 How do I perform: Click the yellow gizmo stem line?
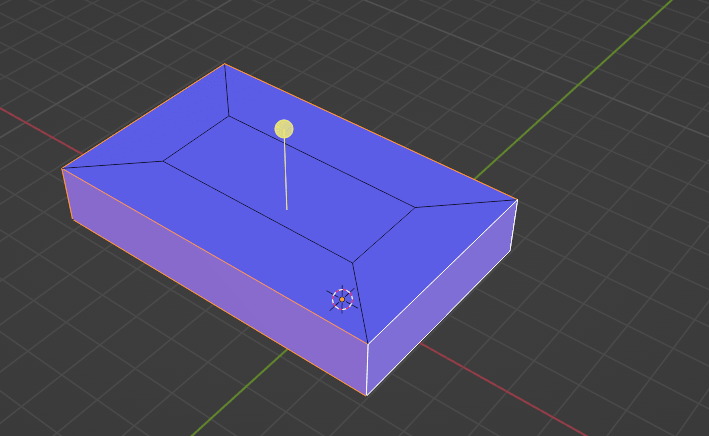[286, 175]
